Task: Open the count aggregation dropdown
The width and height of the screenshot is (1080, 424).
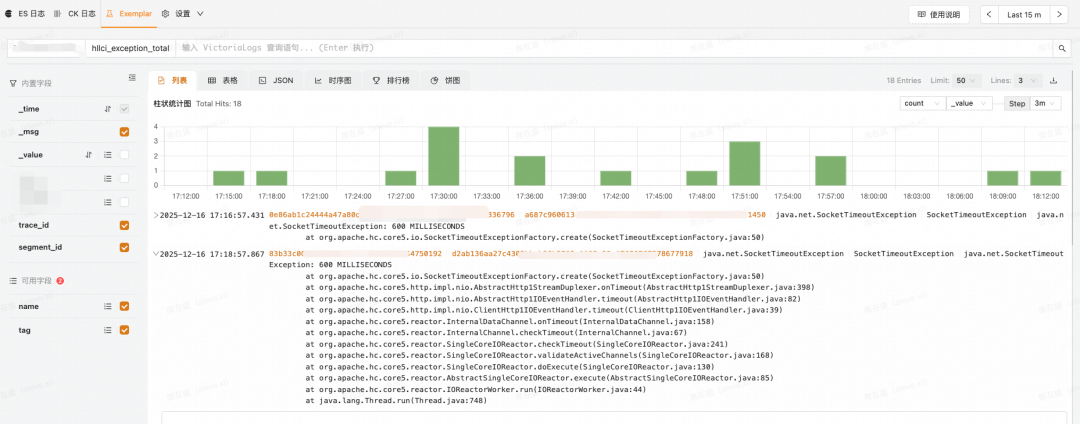Action: (922, 103)
